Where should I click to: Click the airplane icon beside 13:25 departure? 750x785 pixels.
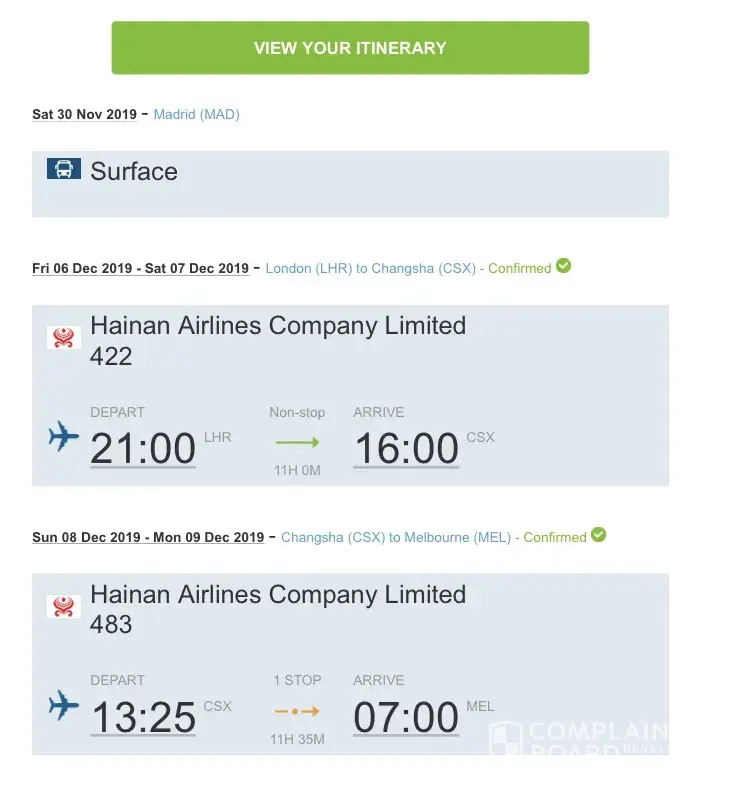(x=64, y=706)
